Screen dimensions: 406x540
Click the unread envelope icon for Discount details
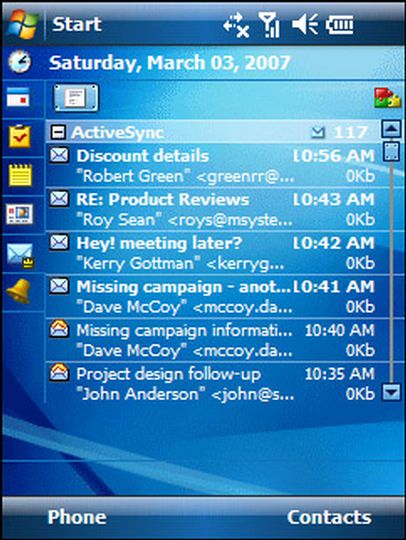pyautogui.click(x=59, y=155)
